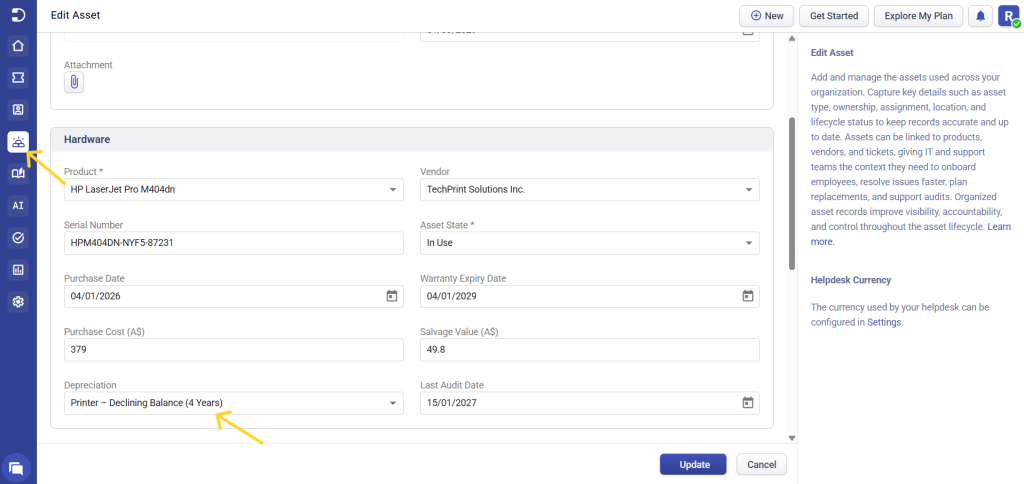Viewport: 1024px width, 484px height.
Task: Click the app logo in the sidebar
Action: click(x=18, y=15)
